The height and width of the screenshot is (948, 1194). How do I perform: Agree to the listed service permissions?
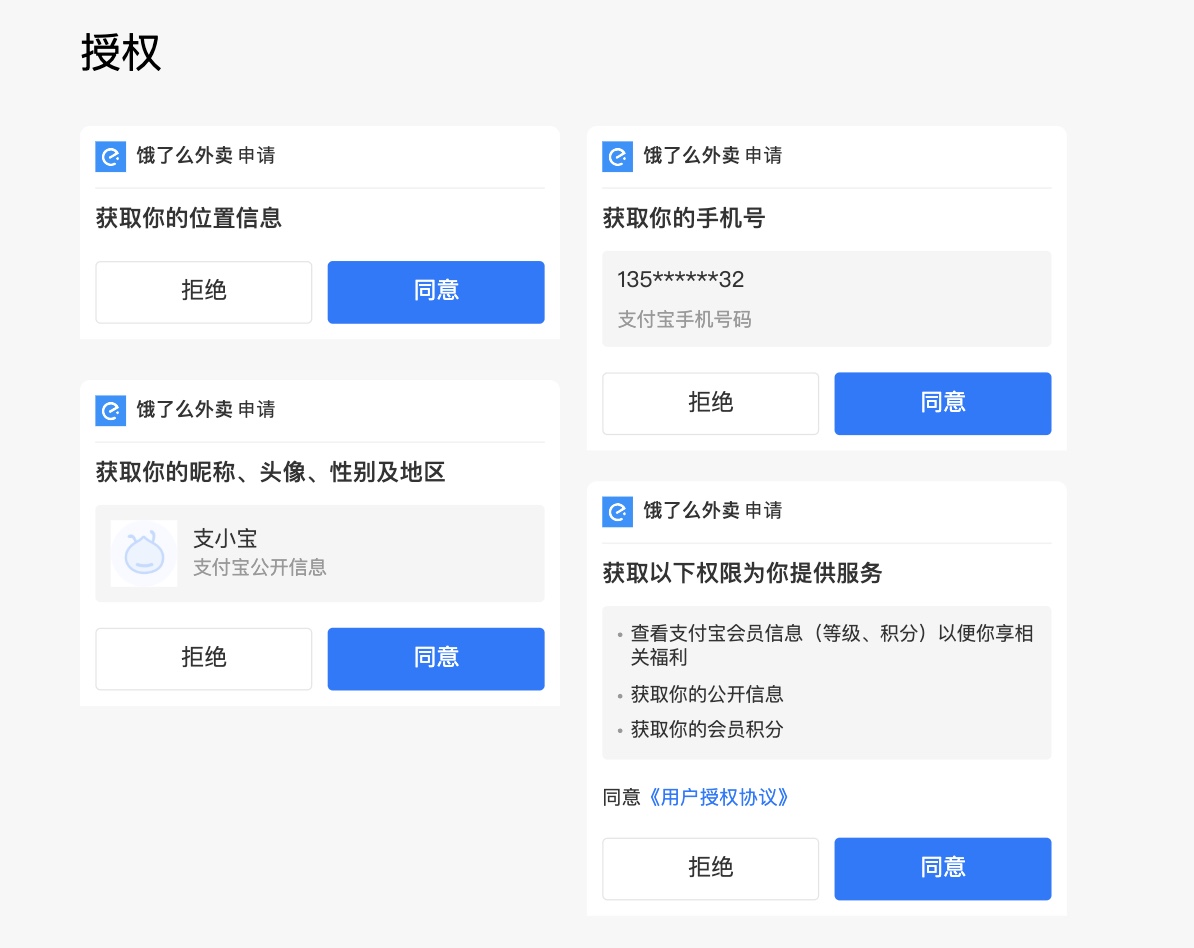pos(943,869)
